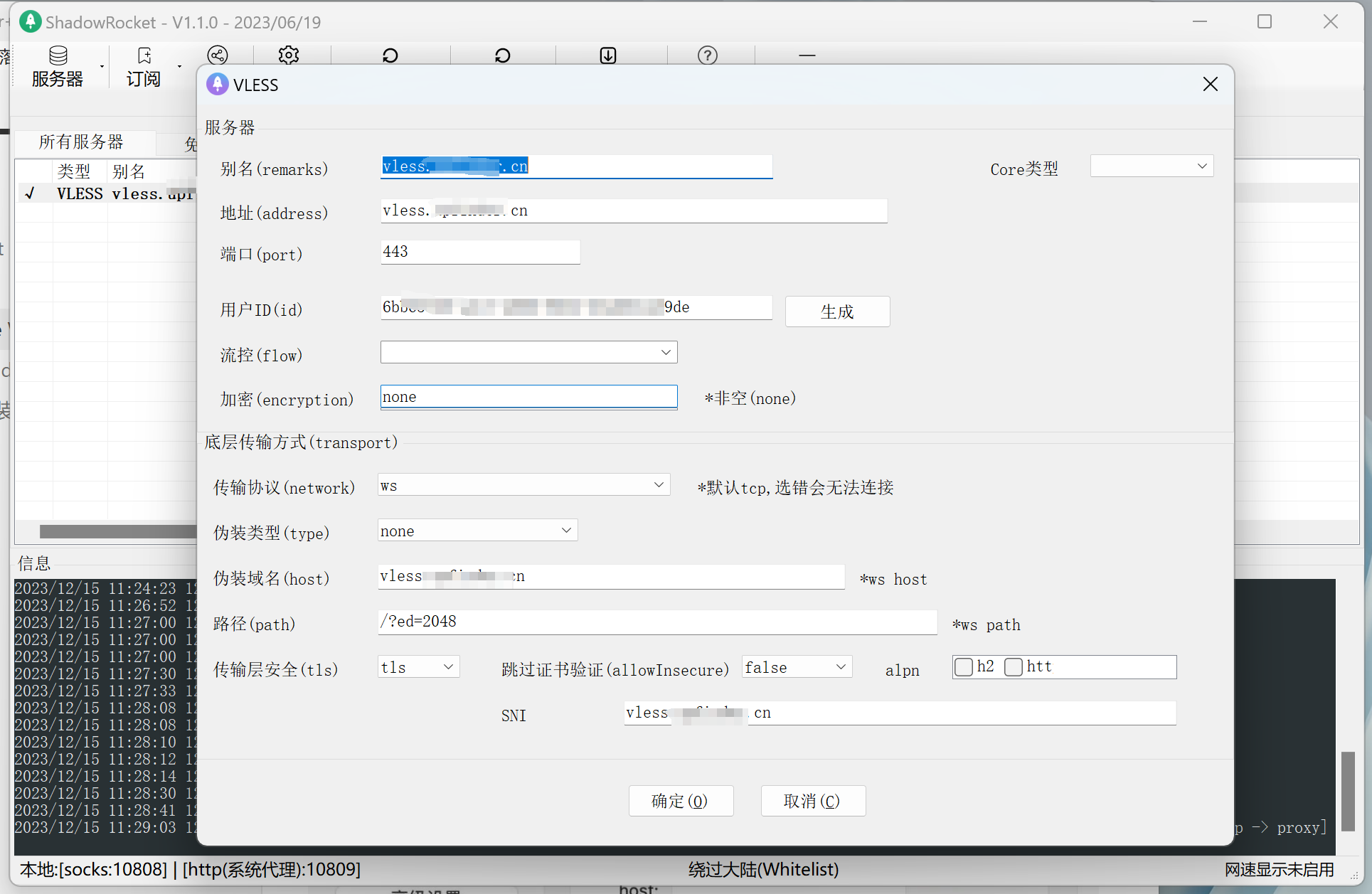Click the 绕过大陆(Whitelist) status bar entry

(x=763, y=869)
